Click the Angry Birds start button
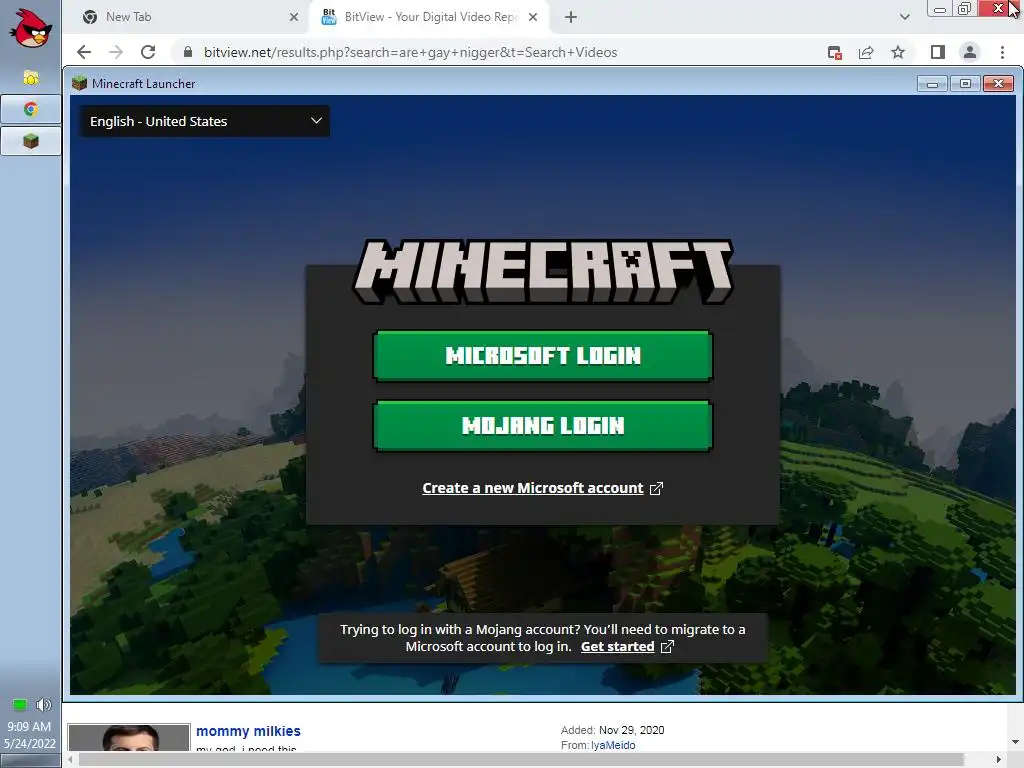The height and width of the screenshot is (768, 1024). pos(31,28)
